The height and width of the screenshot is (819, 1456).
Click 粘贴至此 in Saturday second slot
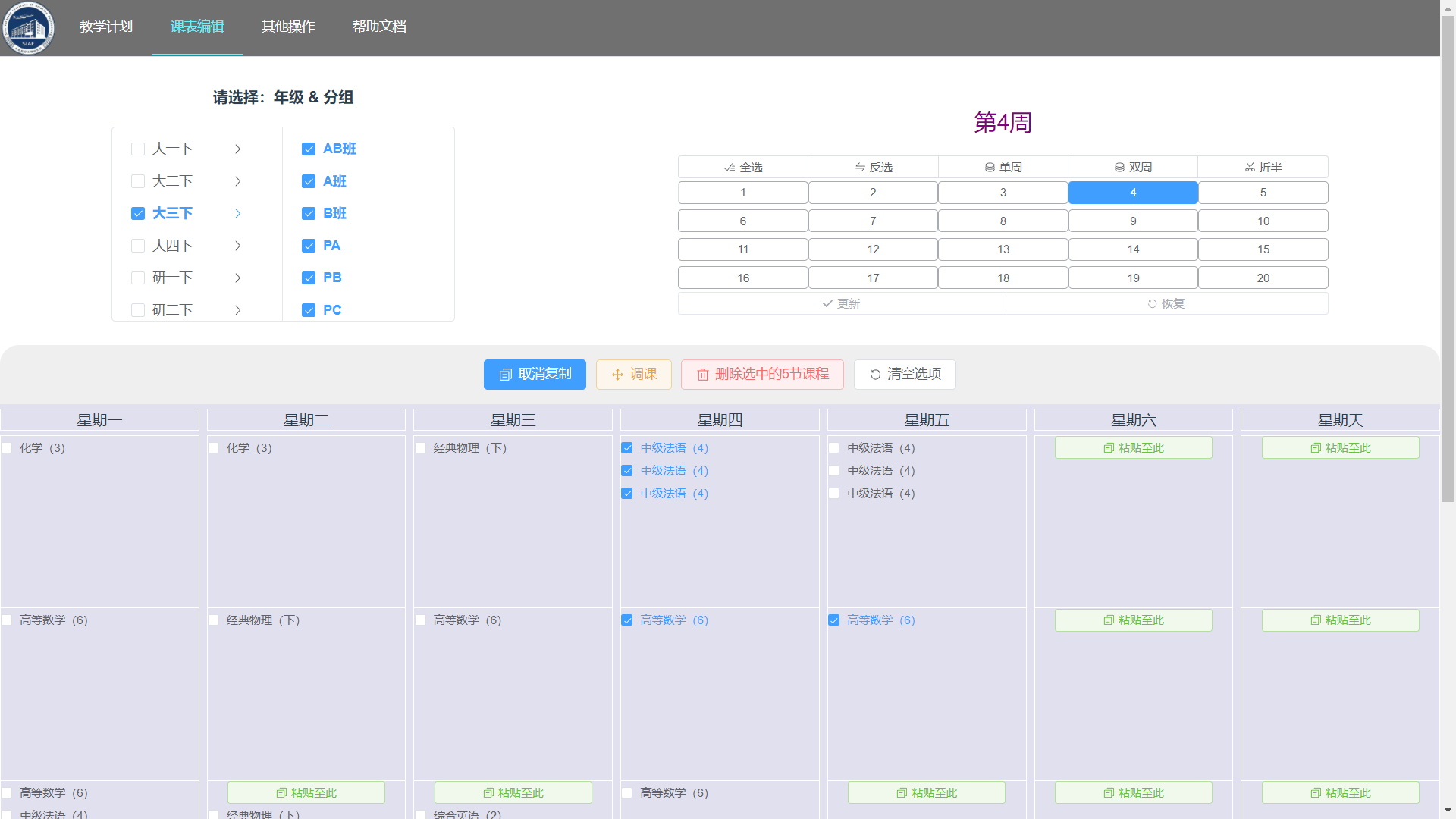point(1133,620)
